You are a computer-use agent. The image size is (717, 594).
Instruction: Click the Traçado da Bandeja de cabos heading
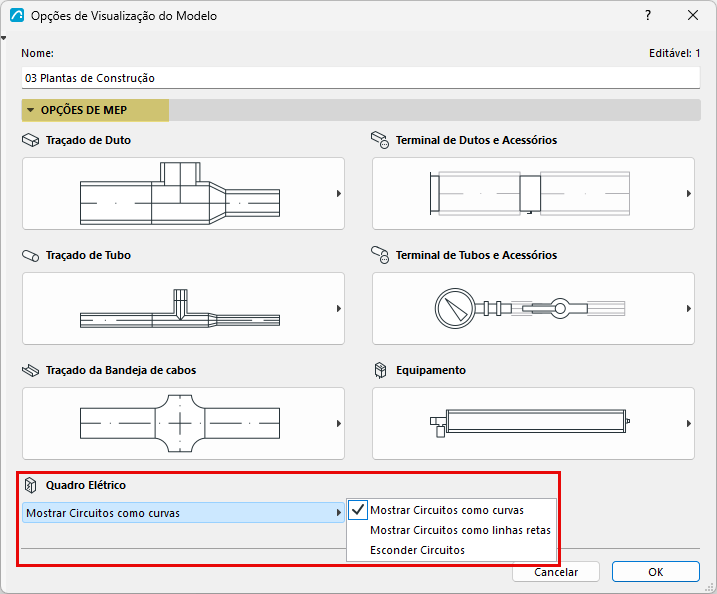click(x=121, y=370)
